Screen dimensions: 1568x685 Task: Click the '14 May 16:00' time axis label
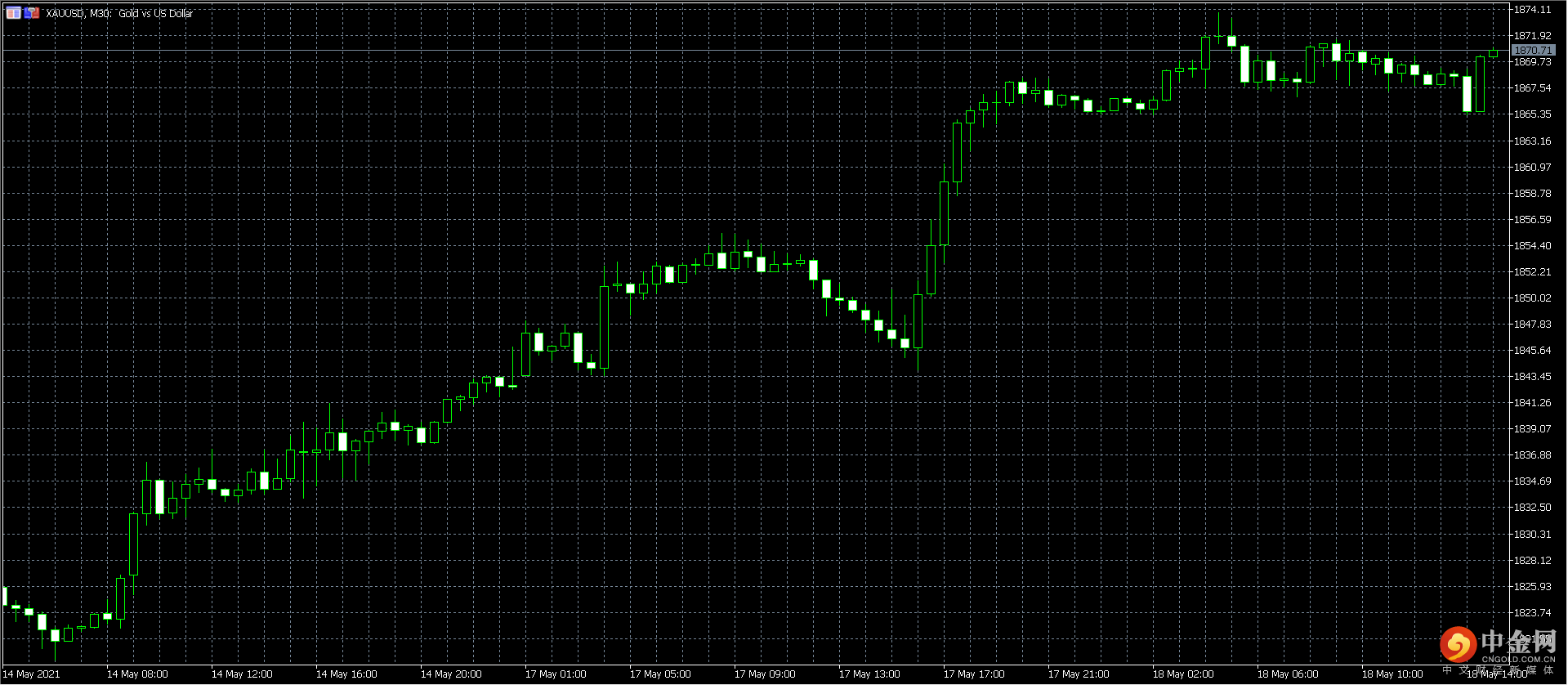click(346, 674)
